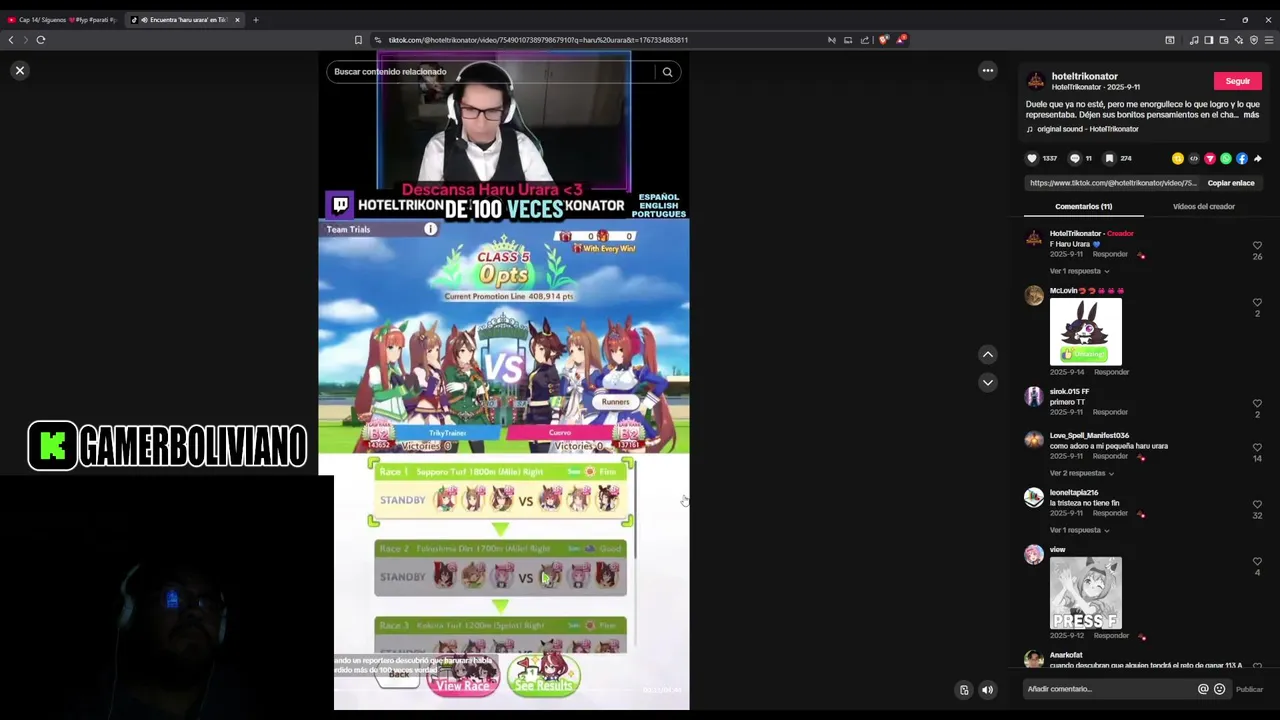The height and width of the screenshot is (720, 1280).
Task: Expand 'Ver 1 respuesta' under leoneltapia216 comment
Action: coord(1079,530)
